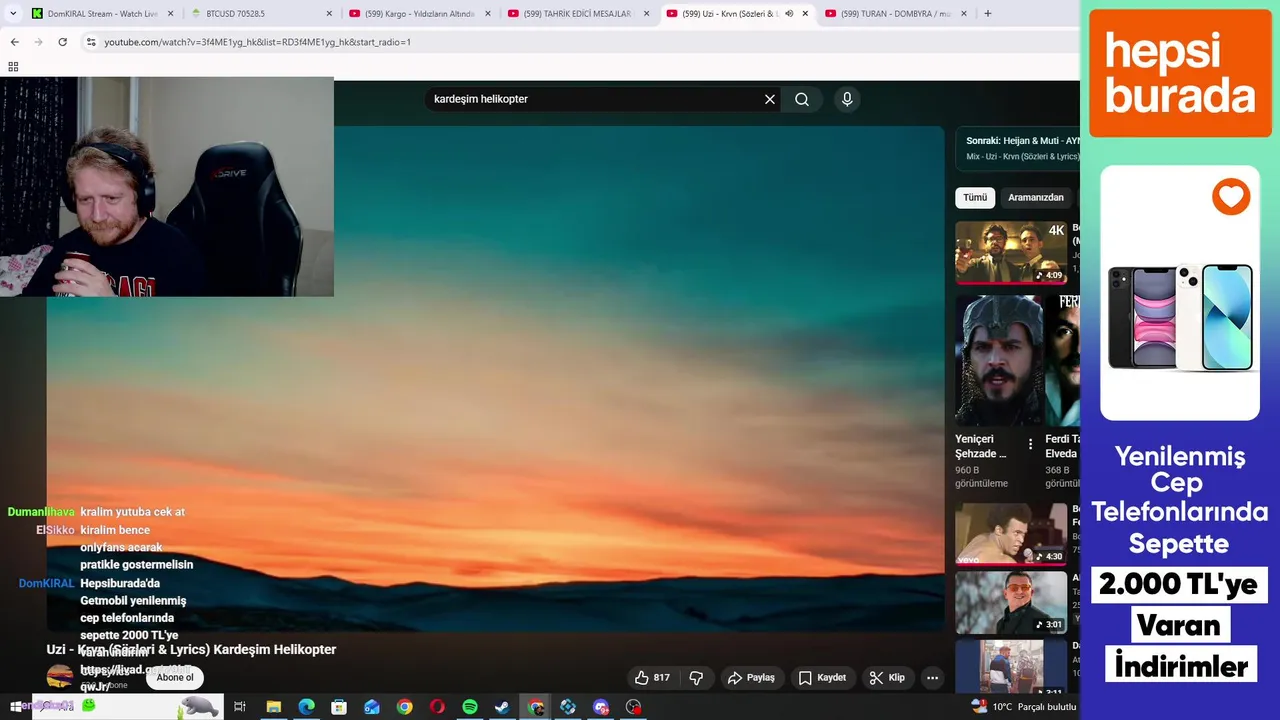Open Steam from the taskbar
The height and width of the screenshot is (720, 1280).
[x=502, y=707]
